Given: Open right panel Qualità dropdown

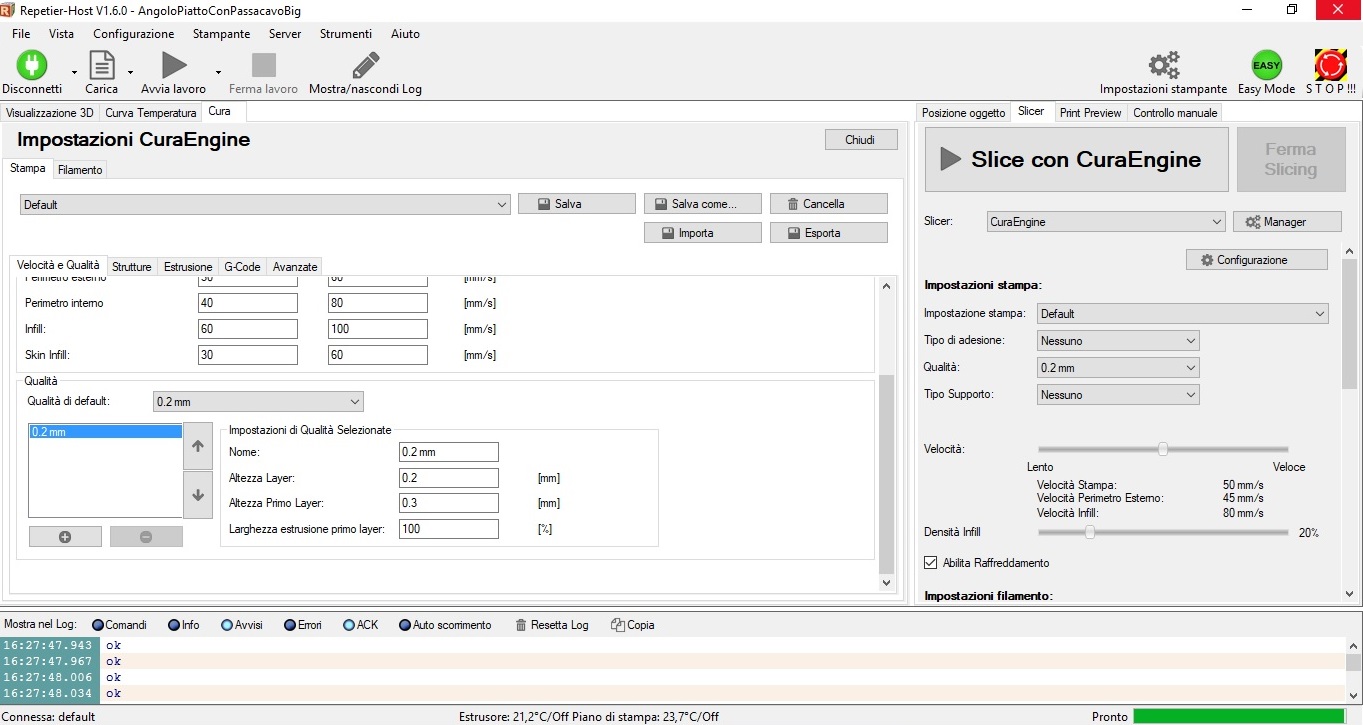Looking at the screenshot, I should [x=1118, y=368].
